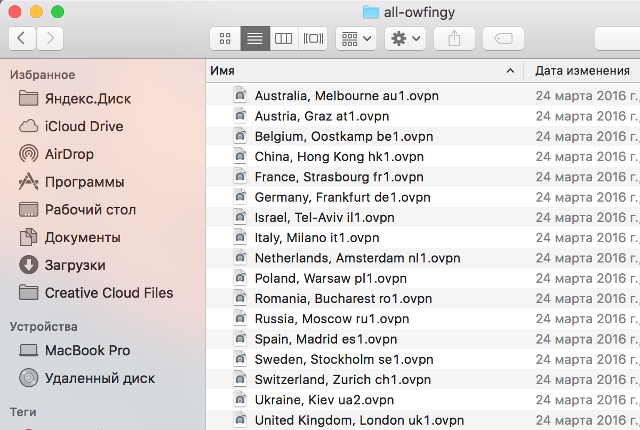Sort by Дата изменения column header
The height and width of the screenshot is (430, 640).
(x=582, y=71)
